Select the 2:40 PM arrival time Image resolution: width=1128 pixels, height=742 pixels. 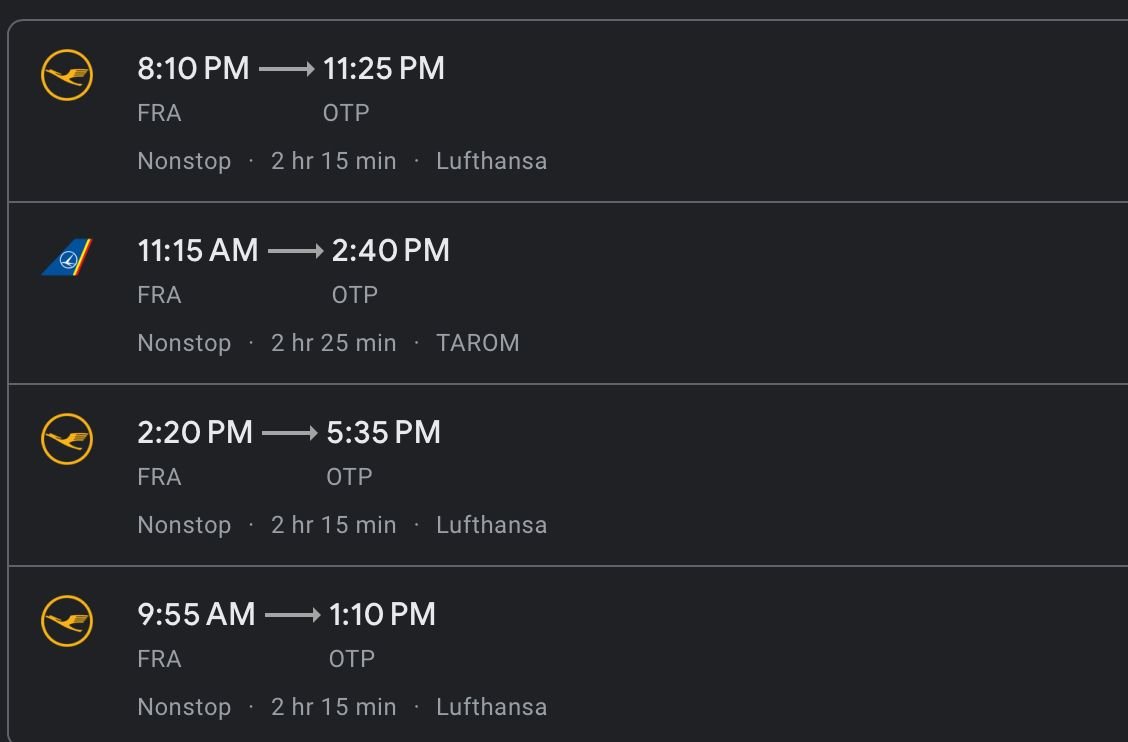coord(391,250)
